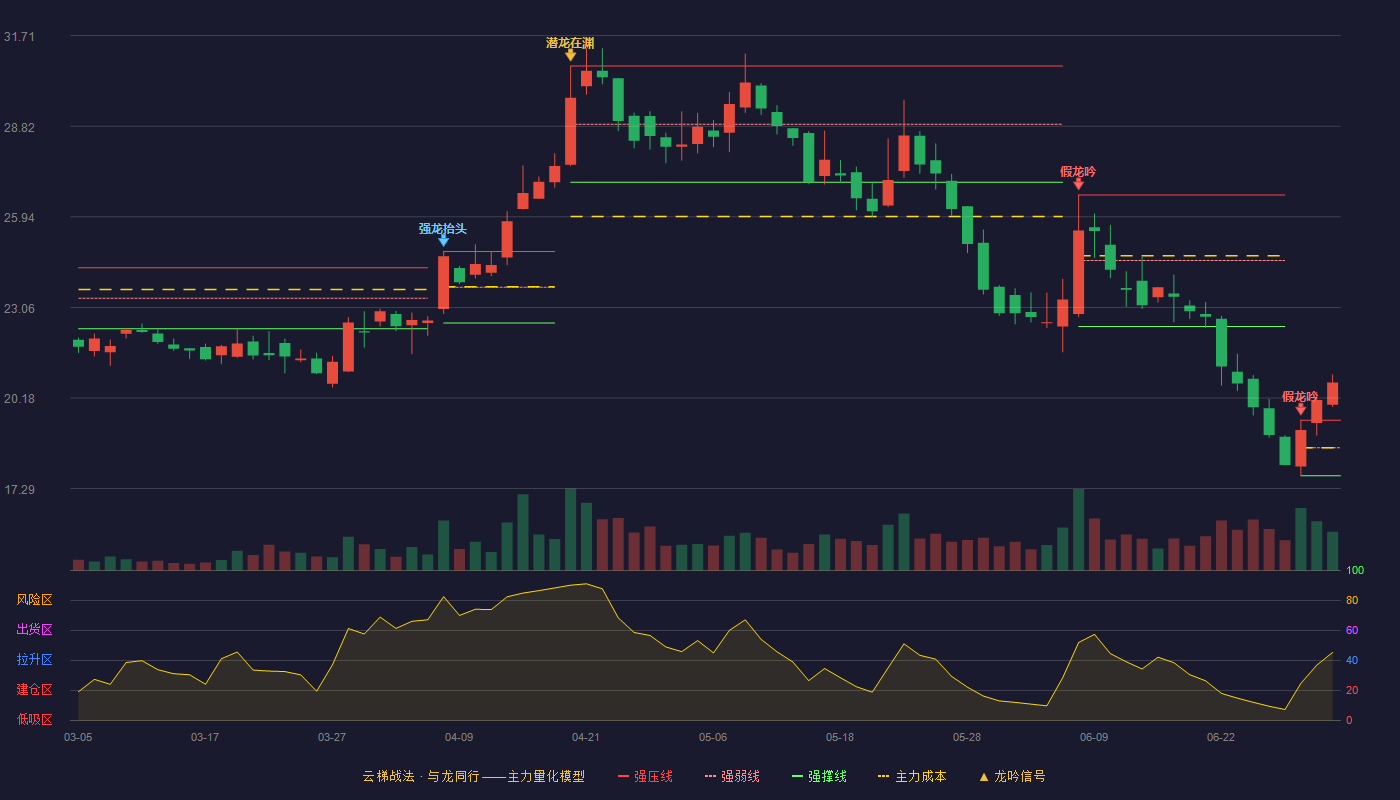Click the 05-28 date label
The height and width of the screenshot is (800, 1400).
(x=967, y=737)
